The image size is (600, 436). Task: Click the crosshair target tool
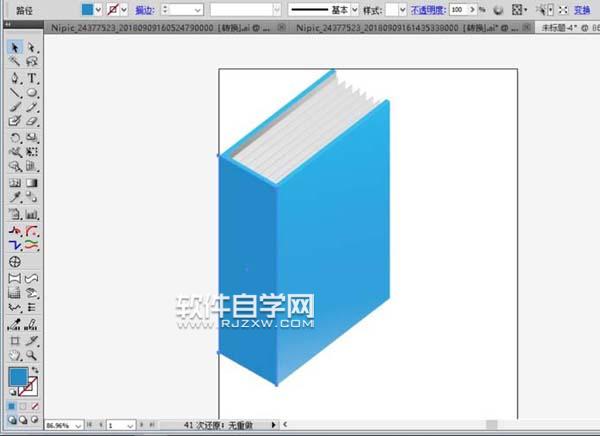point(15,262)
